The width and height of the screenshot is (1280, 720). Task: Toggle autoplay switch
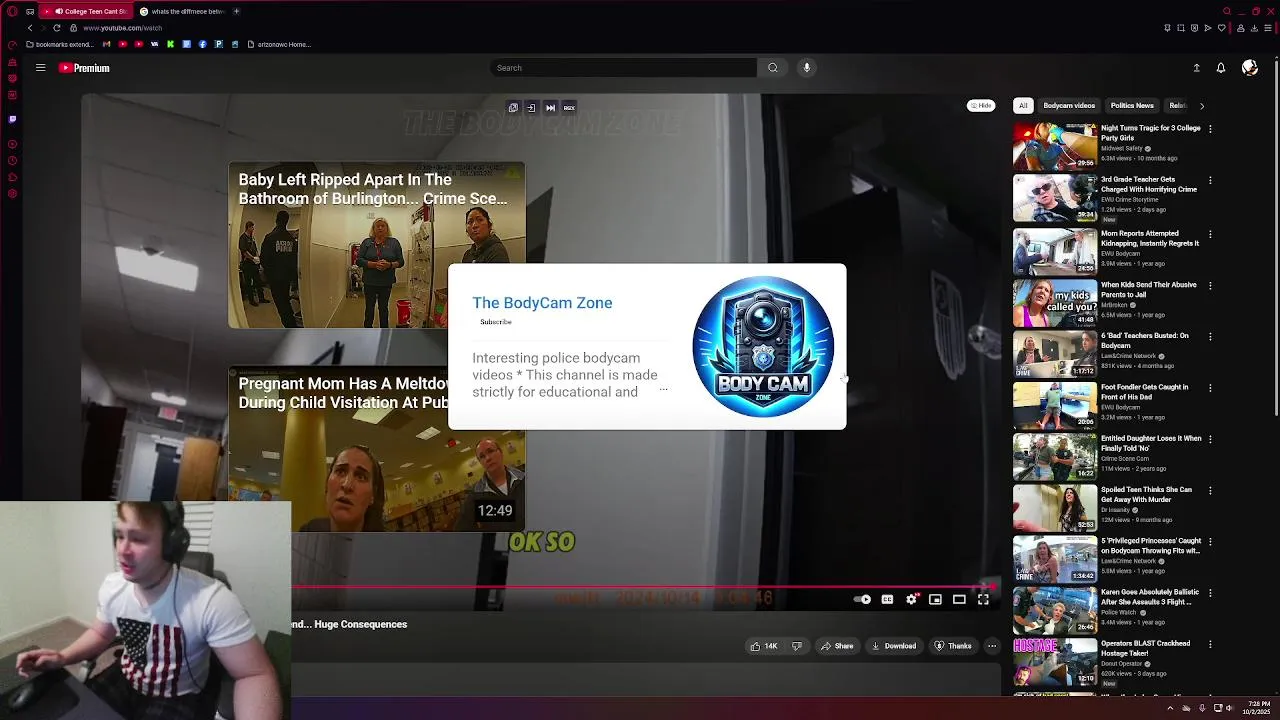pyautogui.click(x=862, y=600)
